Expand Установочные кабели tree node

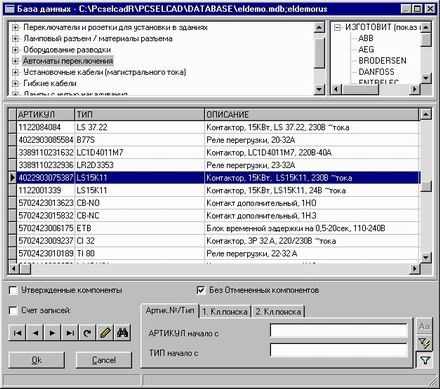pyautogui.click(x=15, y=72)
